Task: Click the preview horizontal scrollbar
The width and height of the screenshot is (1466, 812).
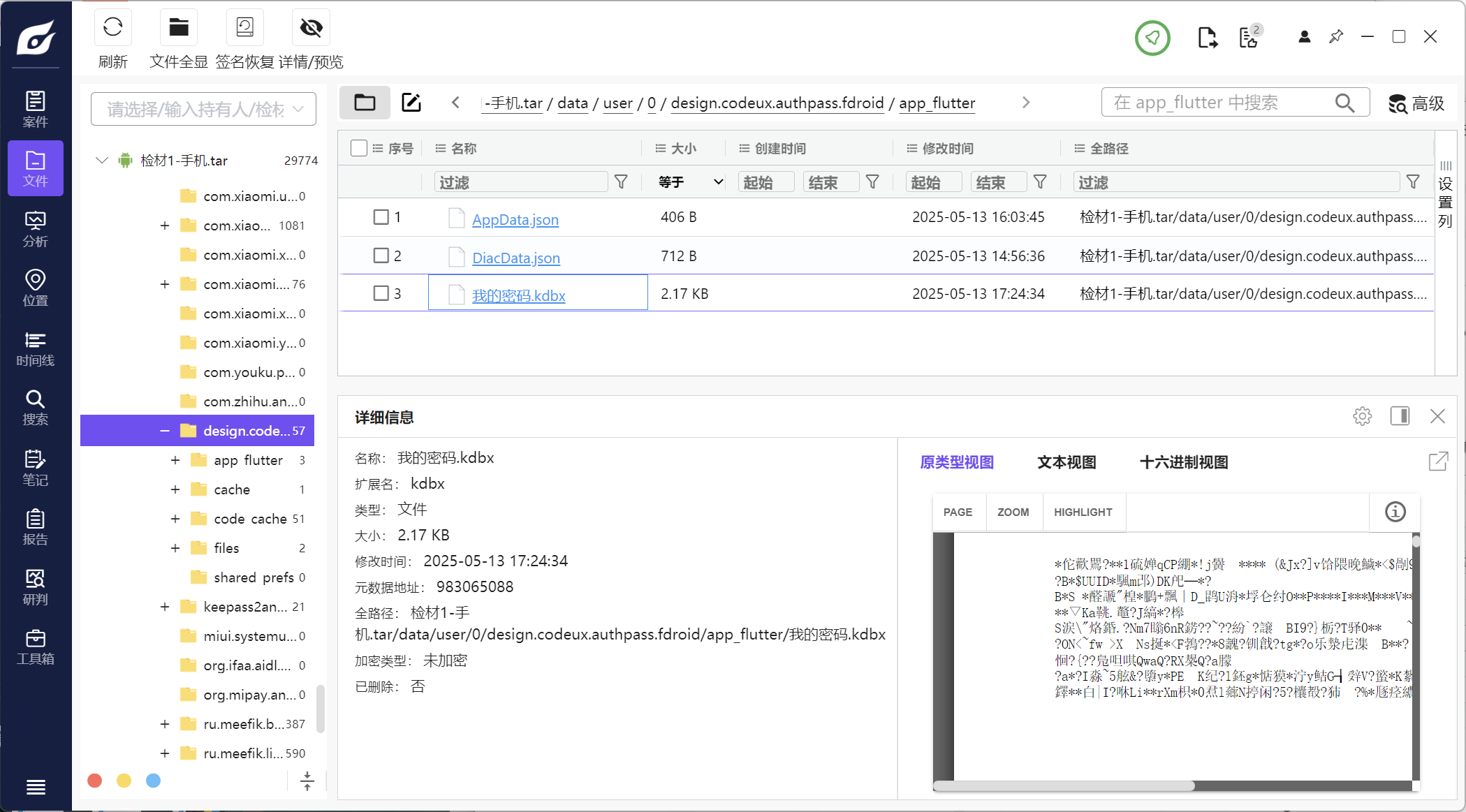Action: pos(1064,785)
